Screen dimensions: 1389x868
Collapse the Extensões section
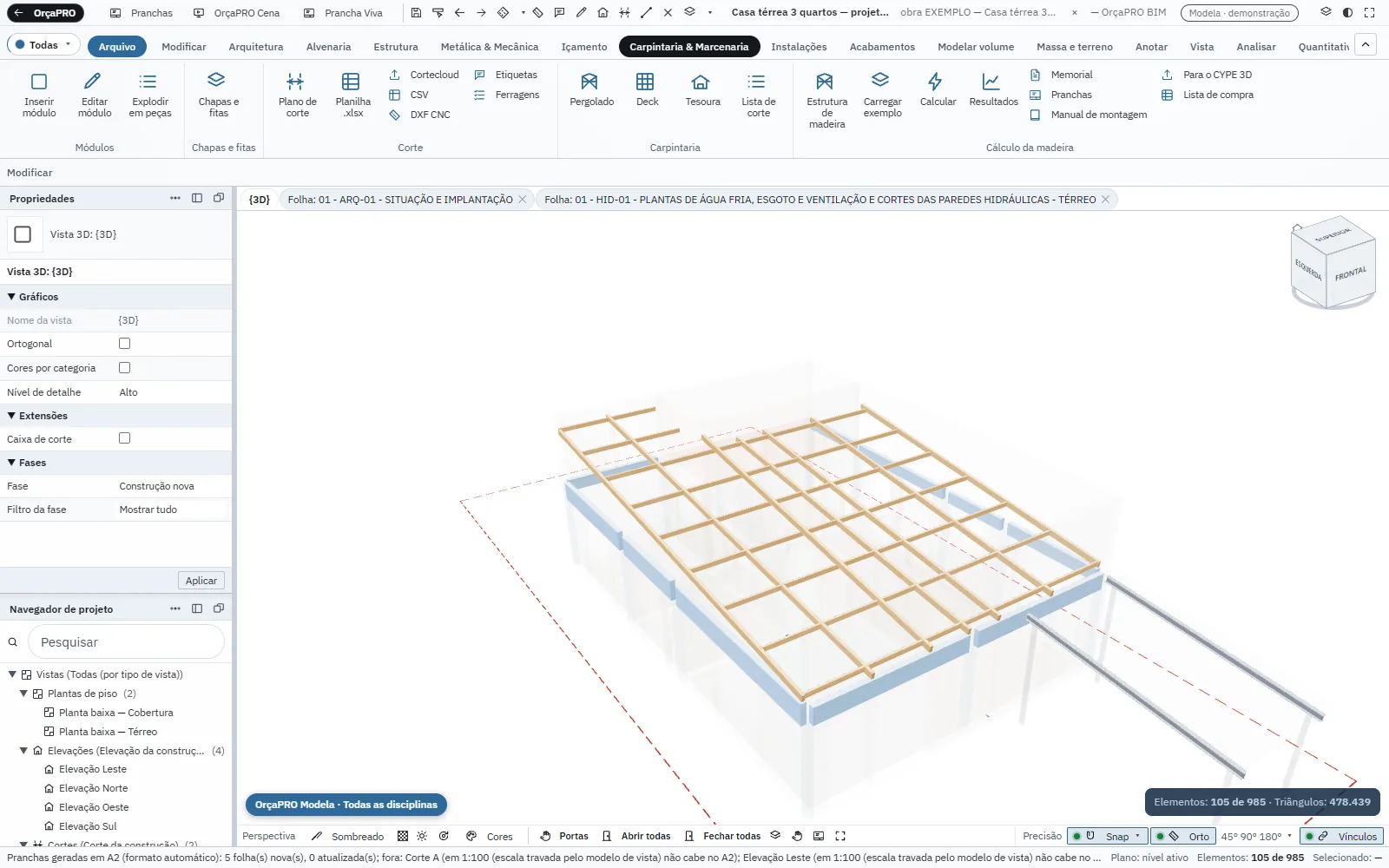pyautogui.click(x=11, y=416)
